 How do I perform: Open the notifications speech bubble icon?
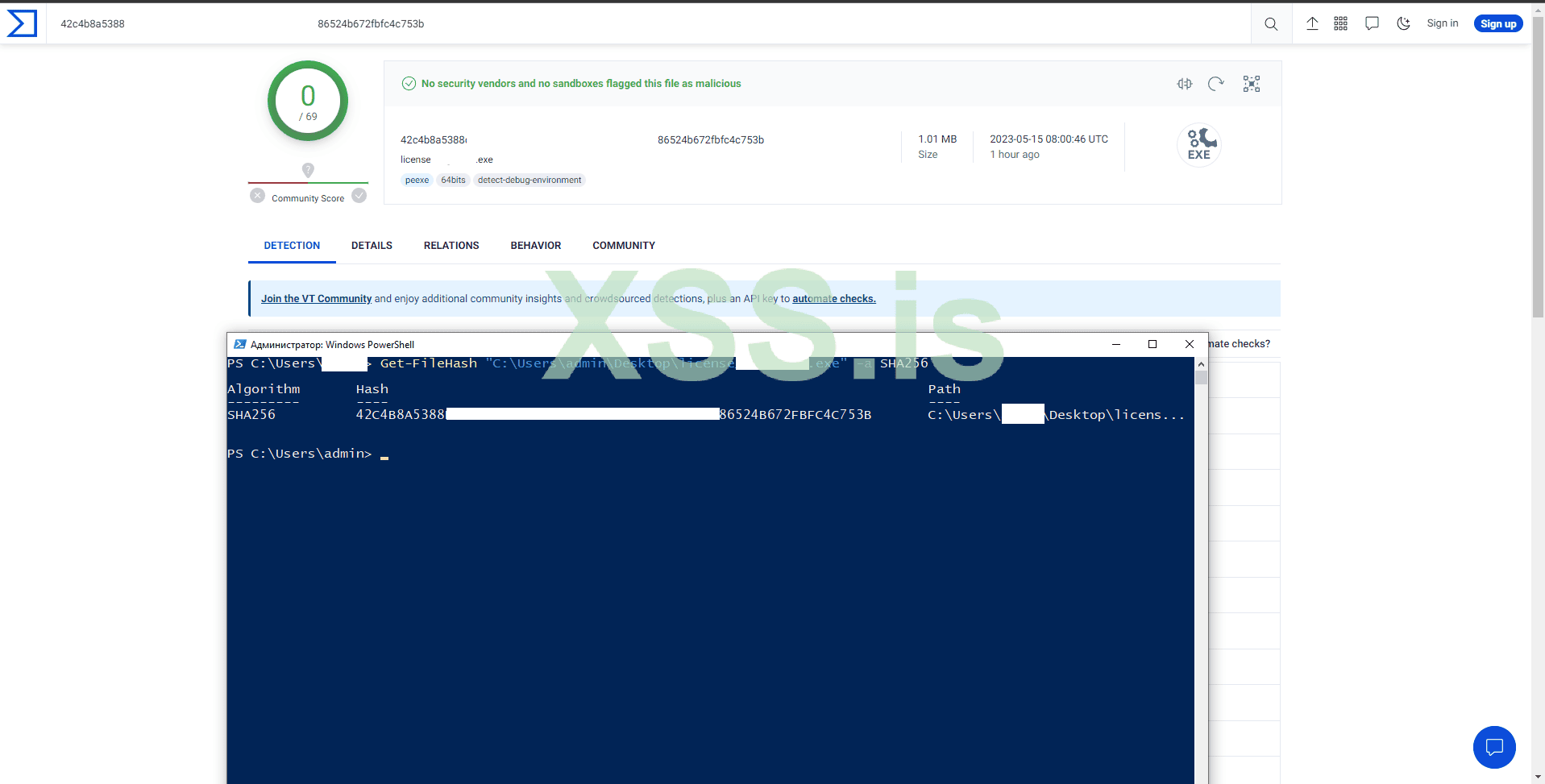pos(1372,23)
